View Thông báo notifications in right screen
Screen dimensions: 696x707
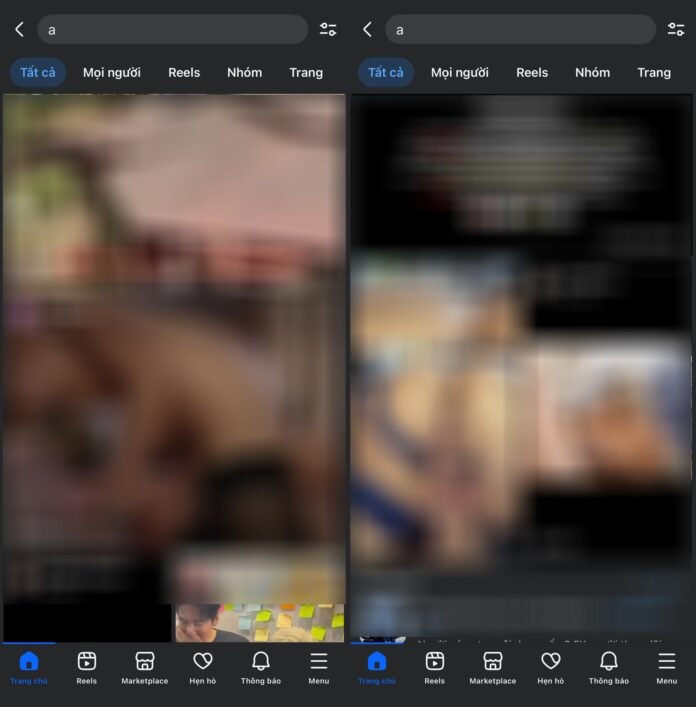[x=609, y=667]
